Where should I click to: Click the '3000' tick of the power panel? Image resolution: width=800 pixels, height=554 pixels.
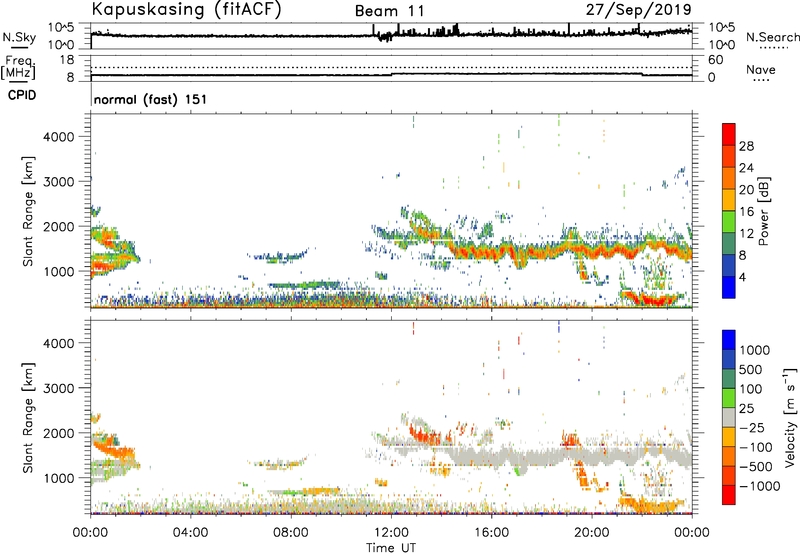[x=59, y=182]
